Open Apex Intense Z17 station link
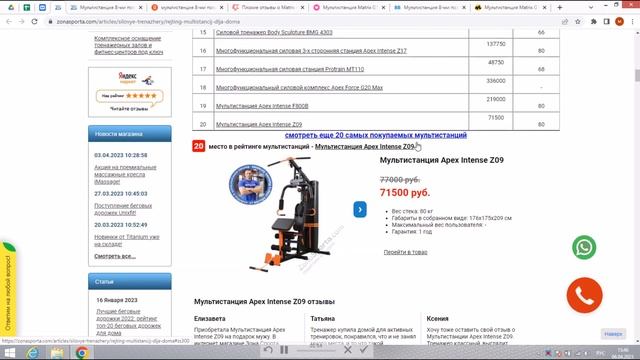The height and width of the screenshot is (360, 640). tap(311, 51)
